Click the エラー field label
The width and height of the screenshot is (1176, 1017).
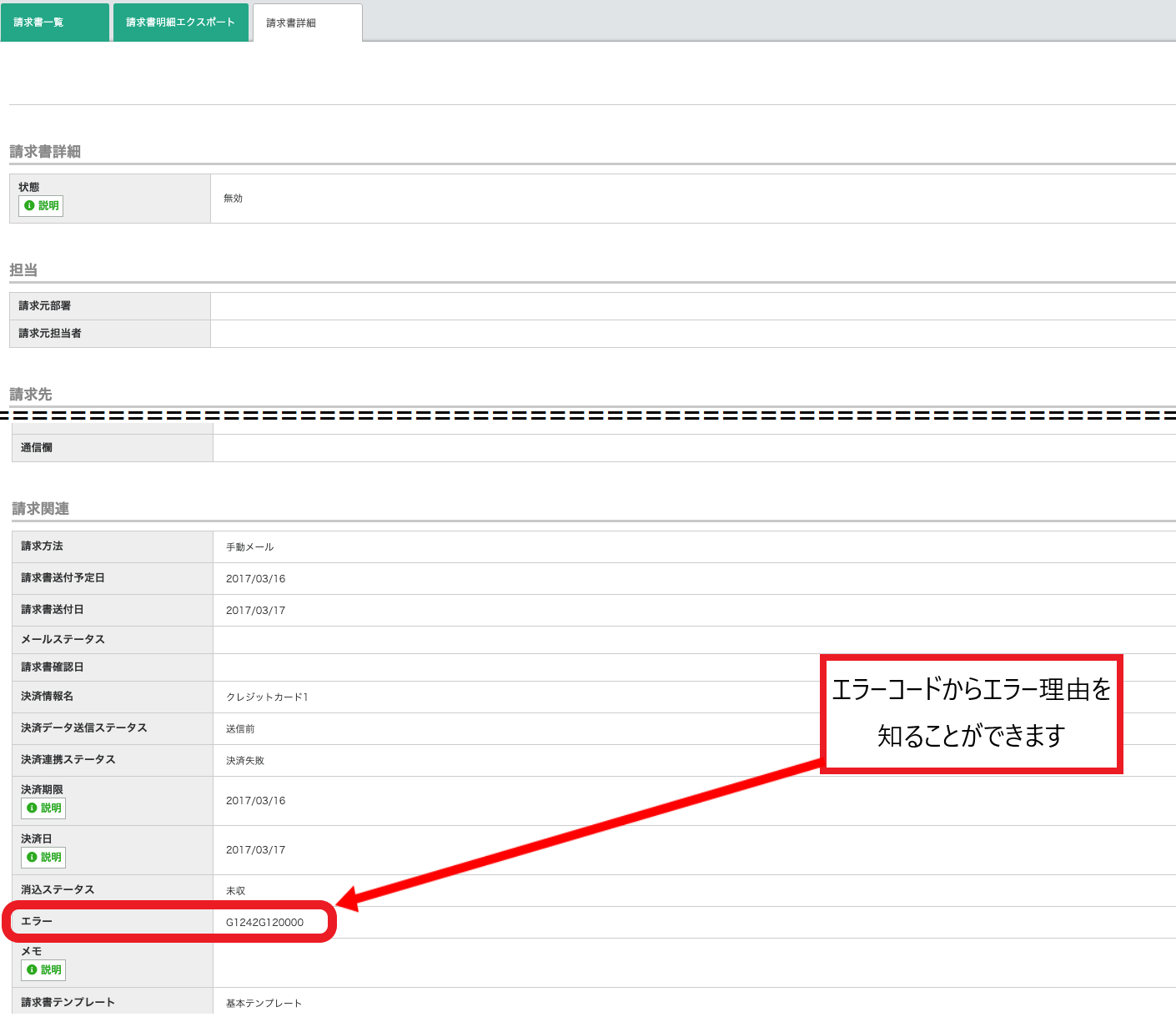[37, 922]
